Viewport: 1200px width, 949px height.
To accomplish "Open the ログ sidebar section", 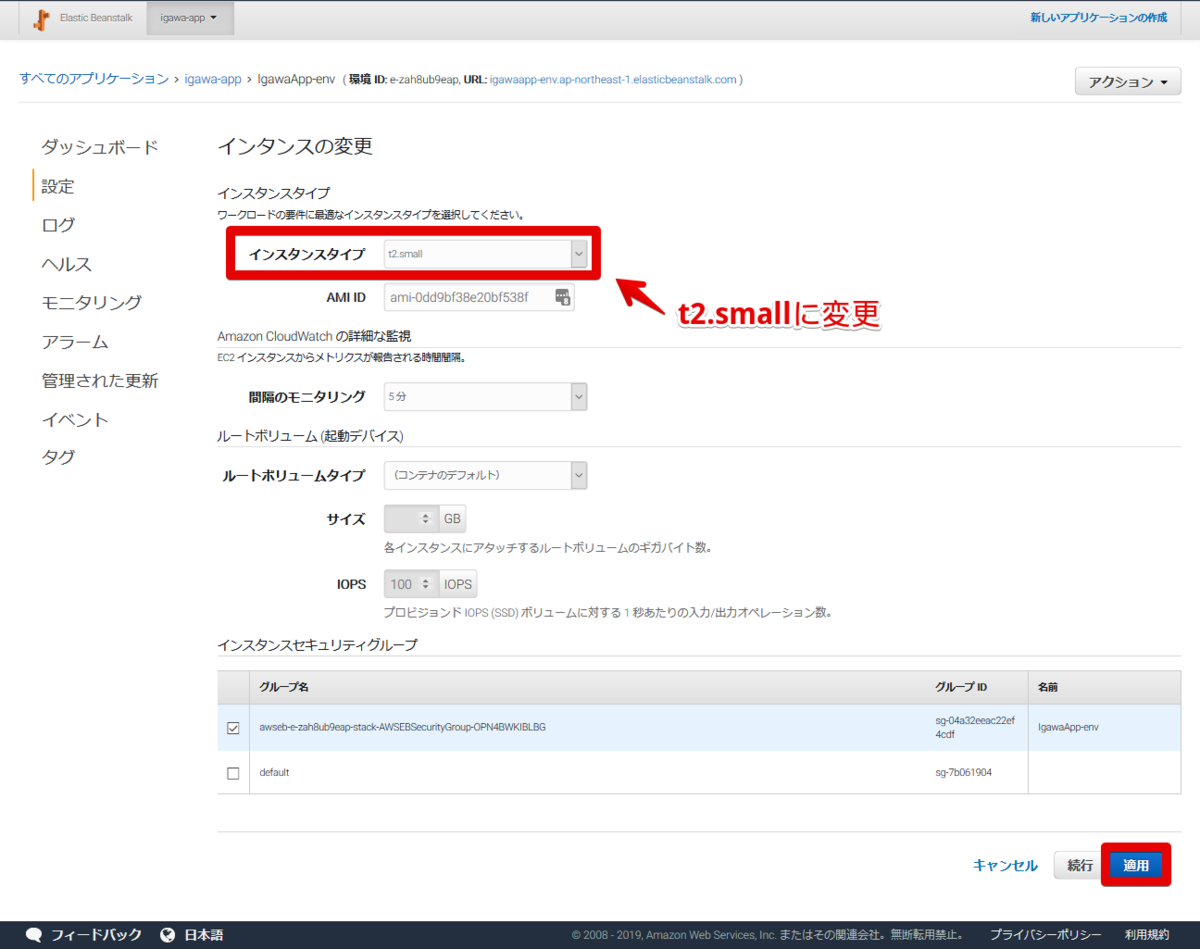I will [57, 225].
